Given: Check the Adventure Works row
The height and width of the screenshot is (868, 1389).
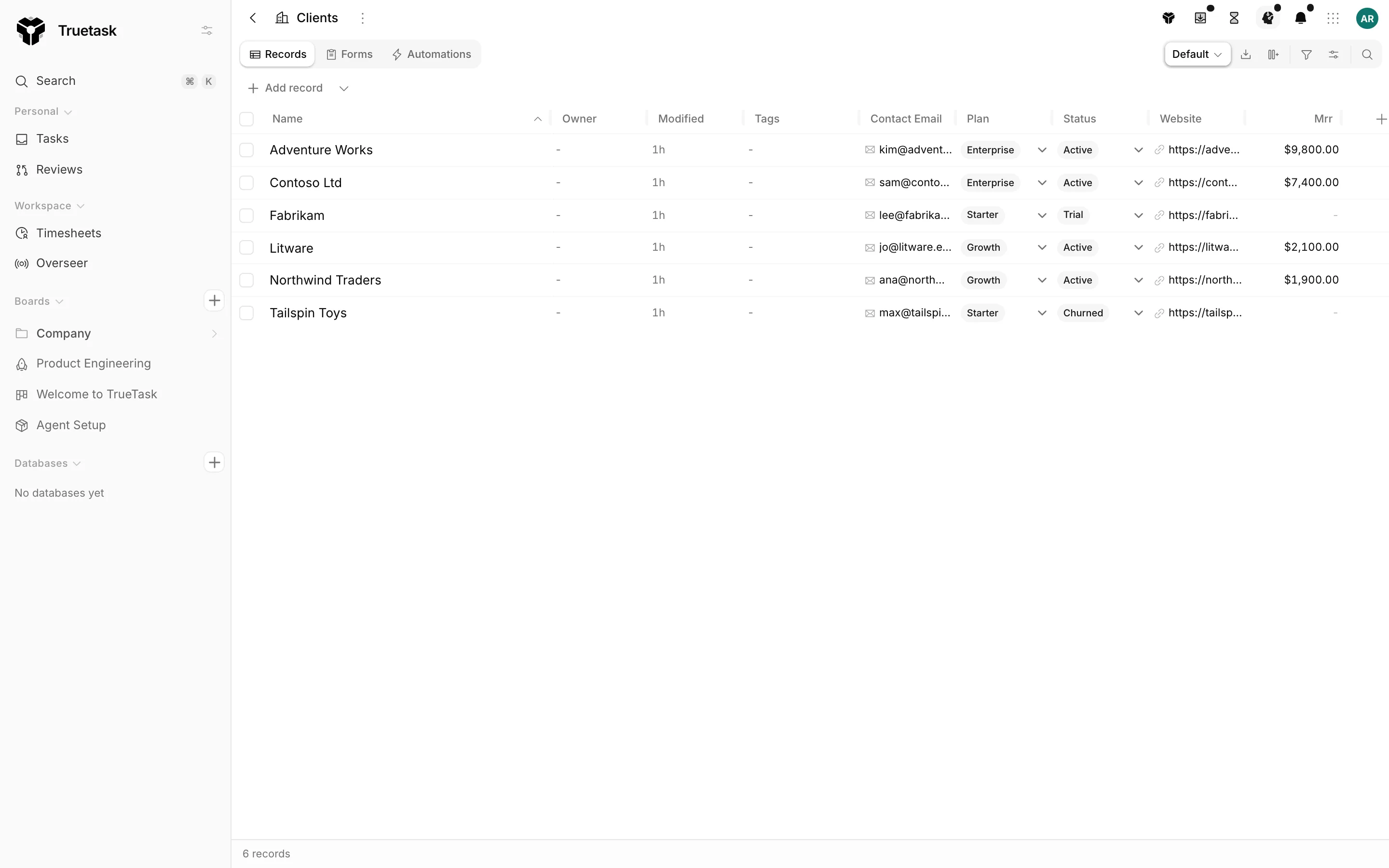Looking at the screenshot, I should [x=246, y=150].
